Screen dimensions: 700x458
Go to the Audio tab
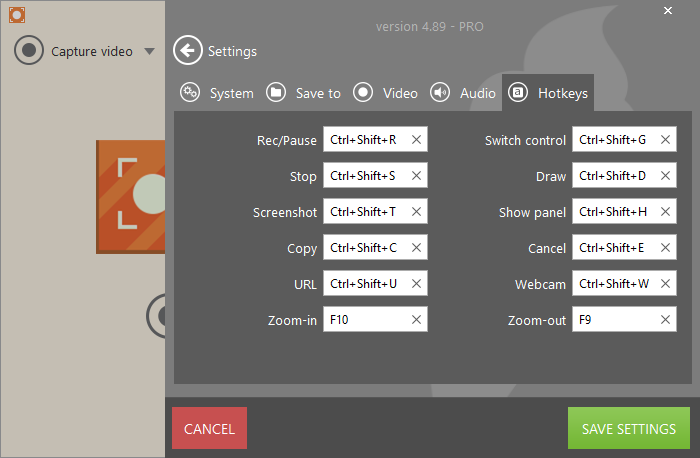click(464, 93)
